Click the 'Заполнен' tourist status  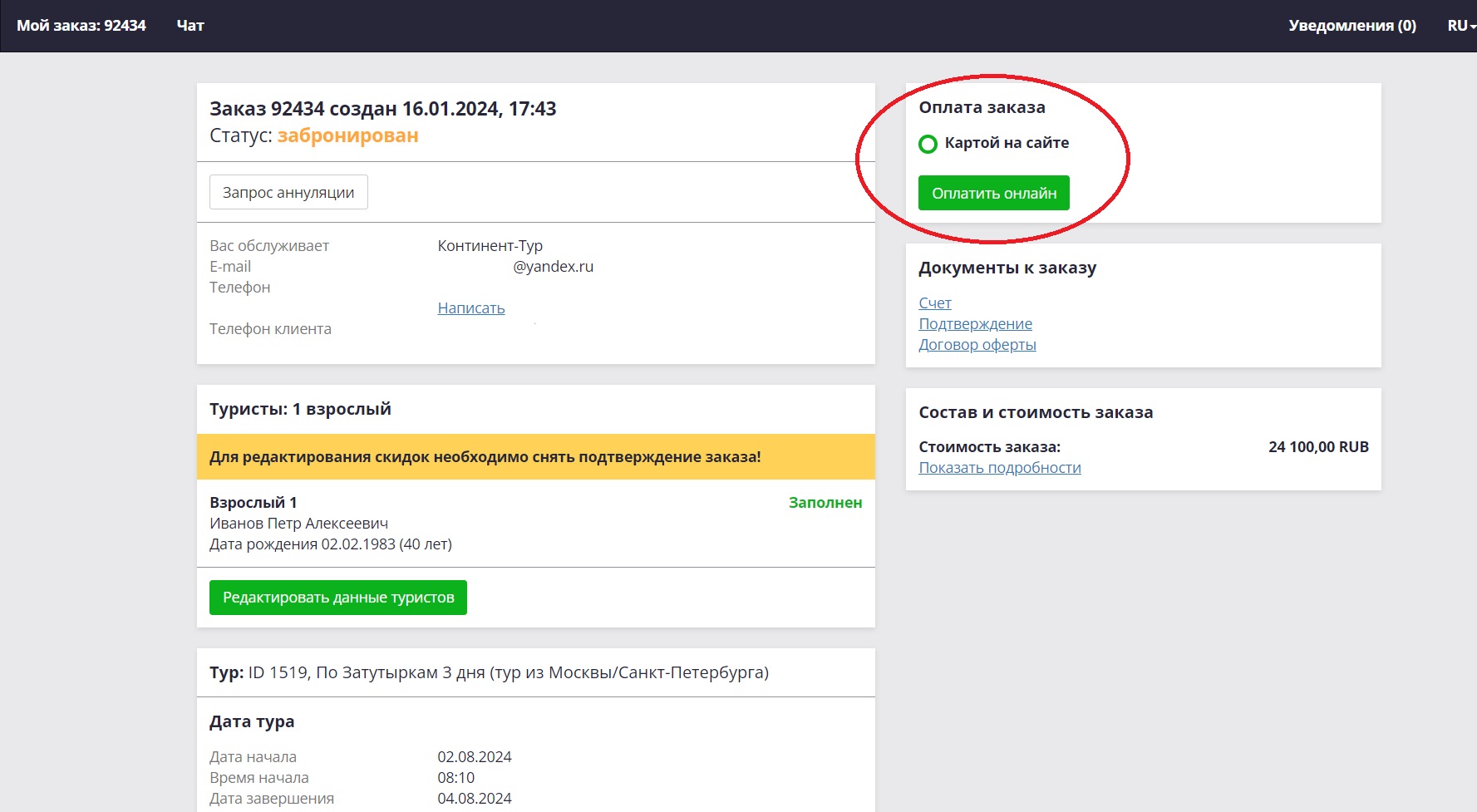[x=825, y=503]
